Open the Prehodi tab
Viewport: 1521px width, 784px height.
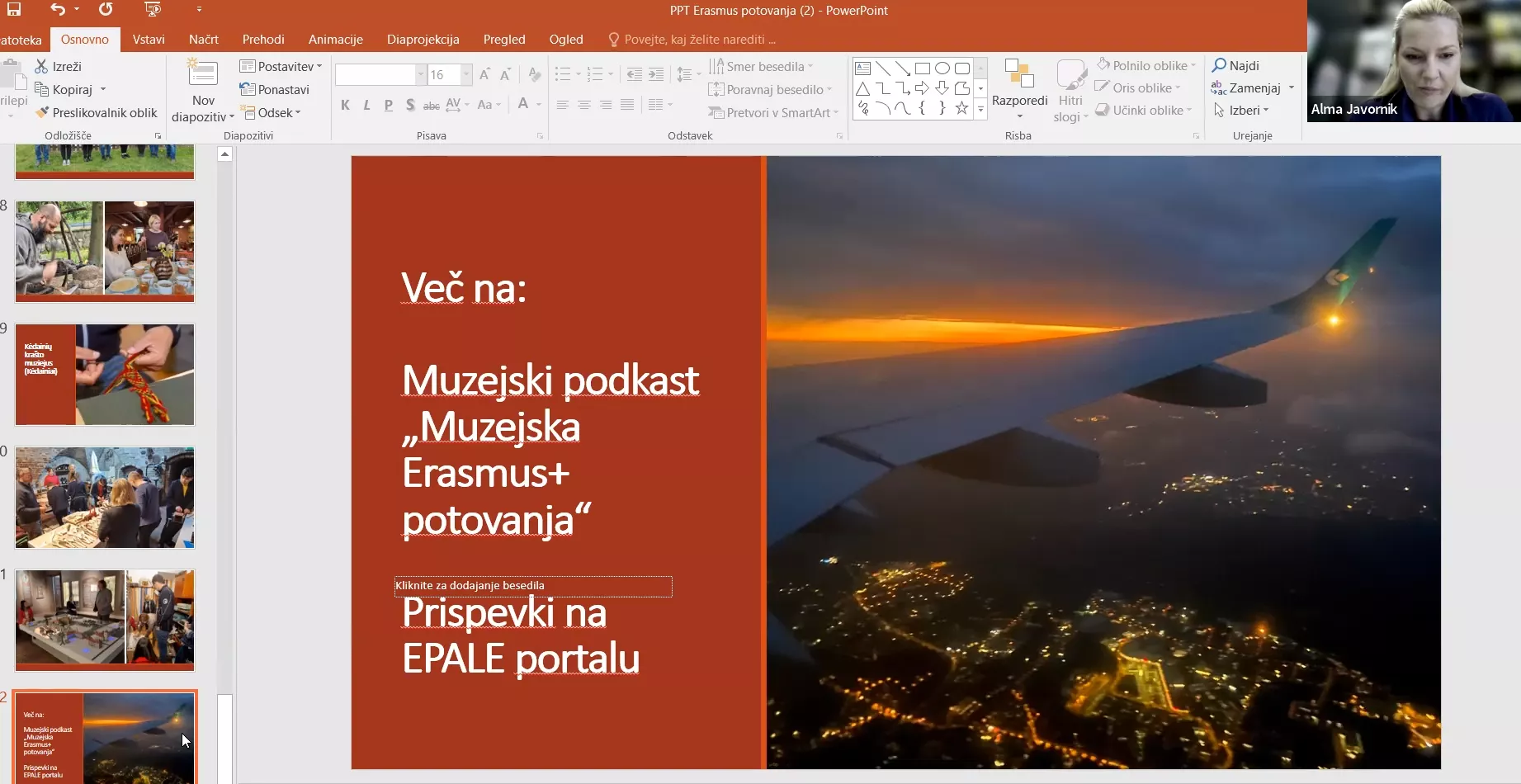(x=263, y=40)
